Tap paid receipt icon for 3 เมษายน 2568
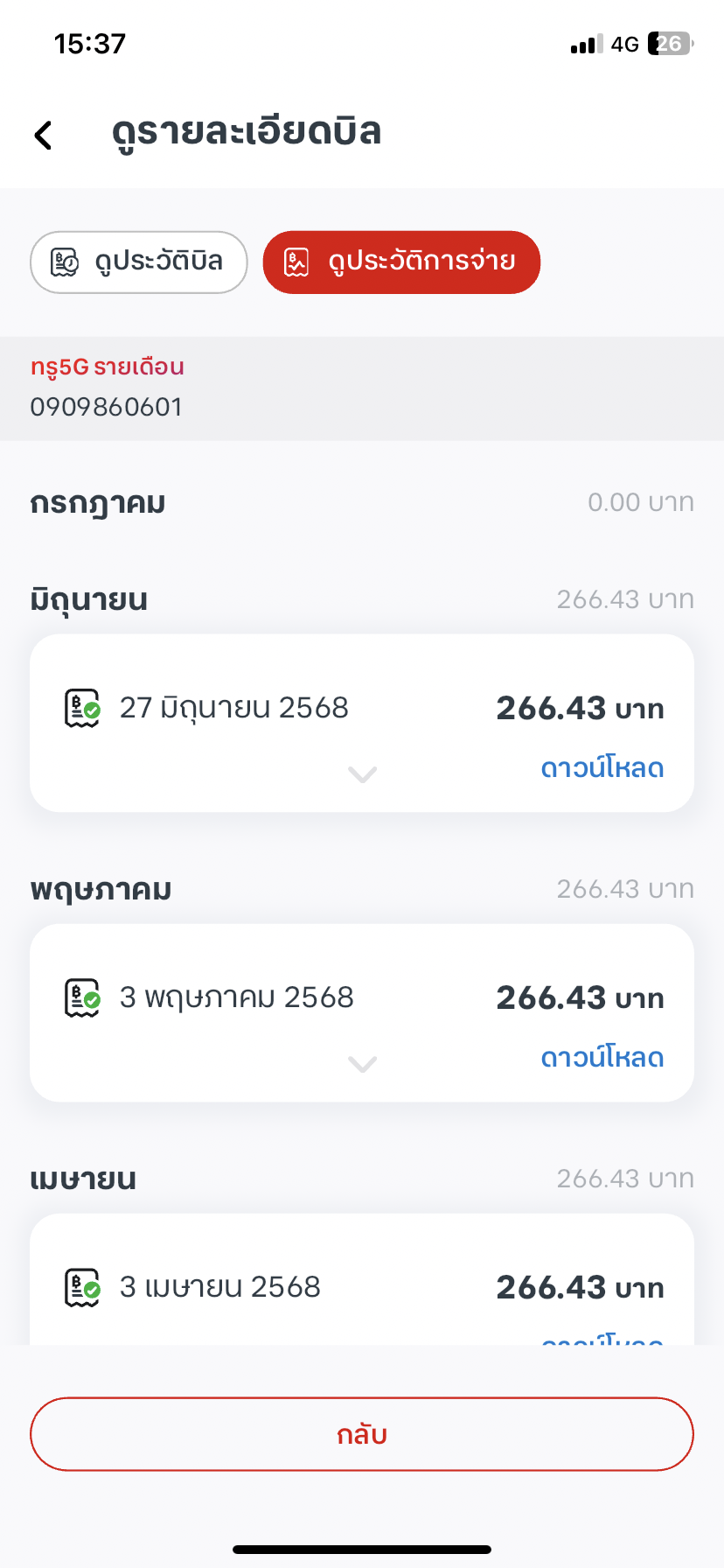Viewport: 724px width, 1568px height. [x=83, y=1287]
